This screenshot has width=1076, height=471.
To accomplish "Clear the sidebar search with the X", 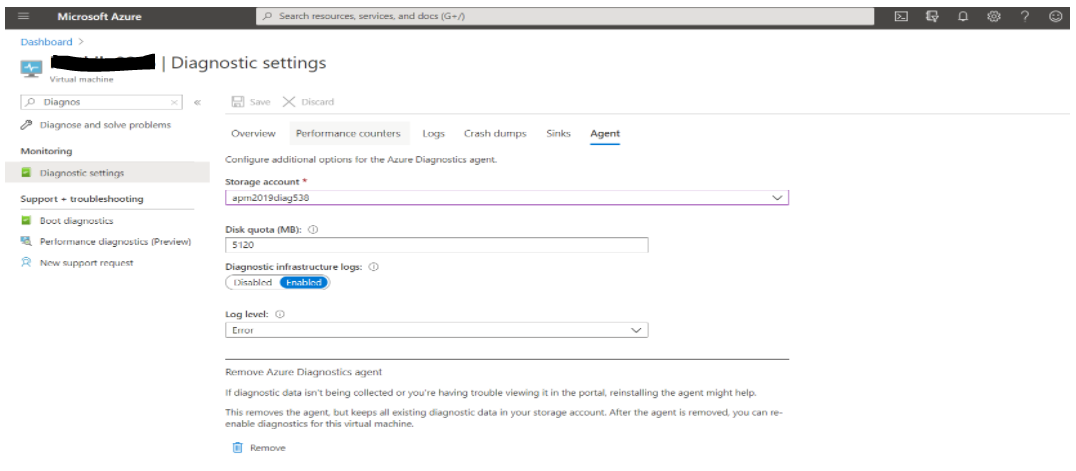I will click(x=174, y=102).
